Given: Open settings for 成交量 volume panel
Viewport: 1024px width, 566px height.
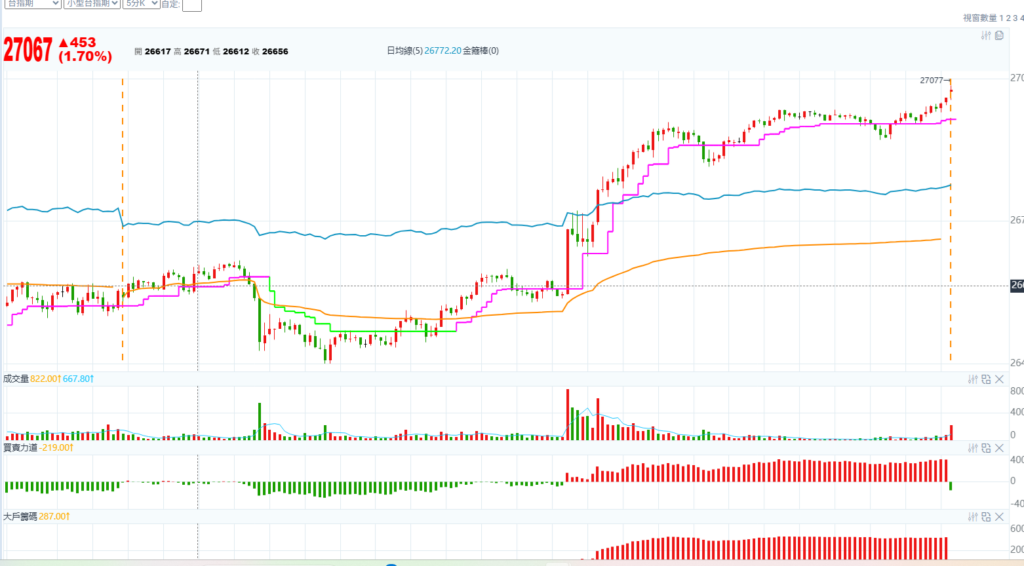Looking at the screenshot, I should click(x=972, y=379).
